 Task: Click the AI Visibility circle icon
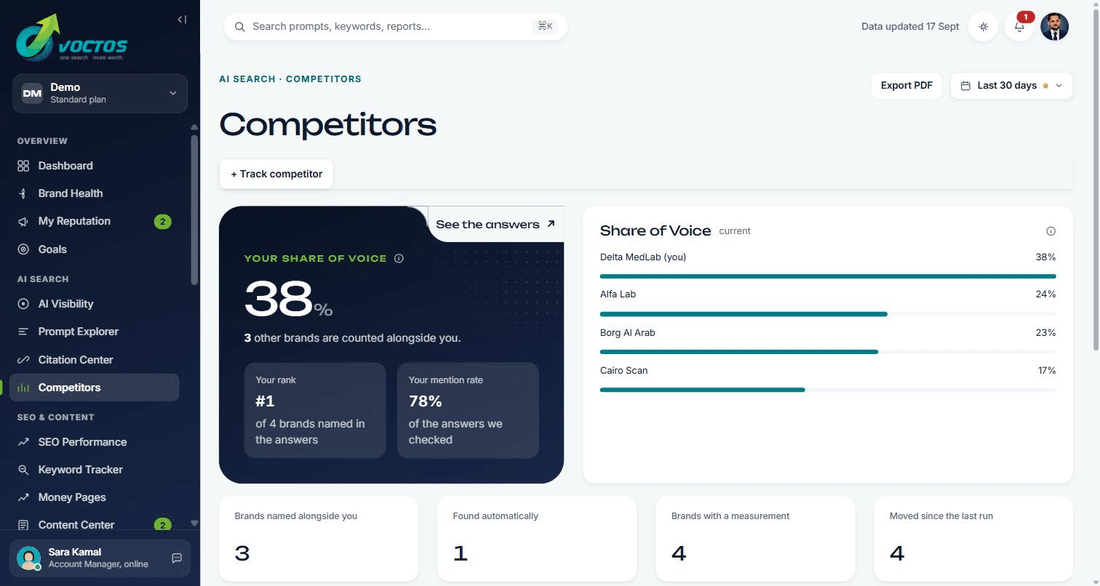point(23,304)
